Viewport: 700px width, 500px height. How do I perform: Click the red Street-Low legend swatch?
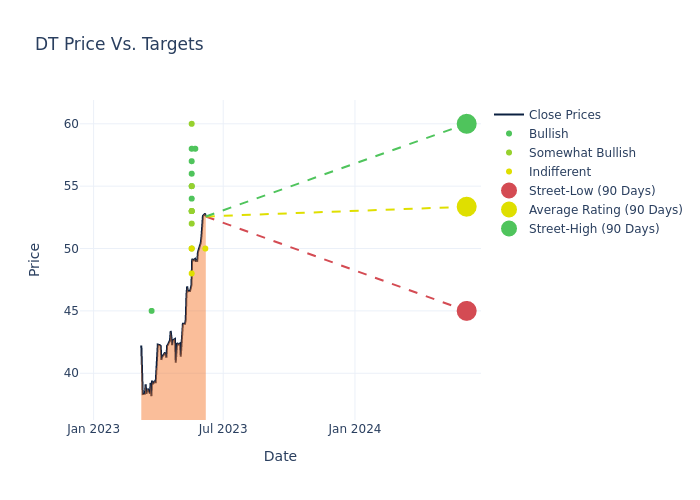[x=509, y=191]
